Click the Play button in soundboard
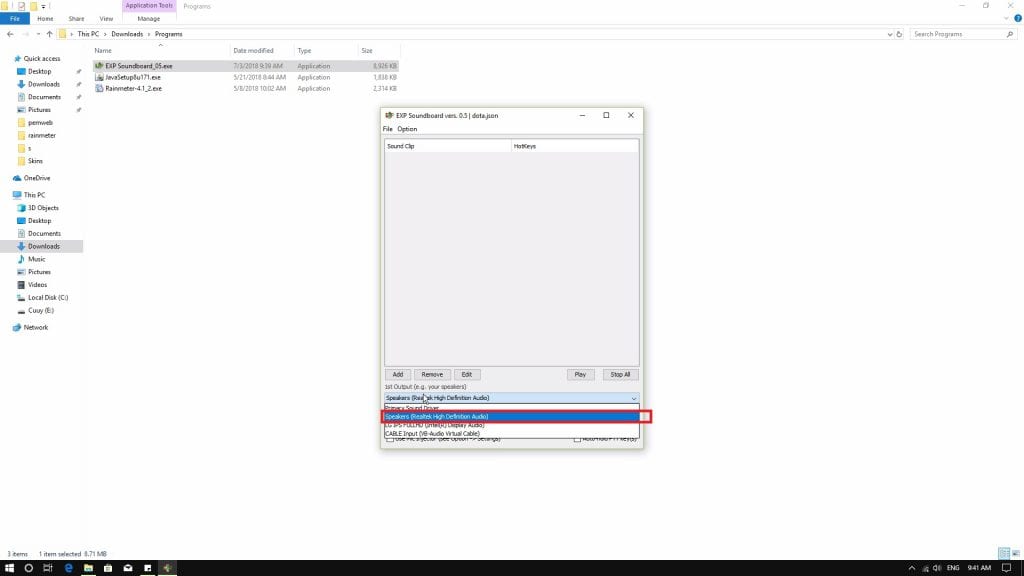1024x576 pixels. pyautogui.click(x=581, y=375)
